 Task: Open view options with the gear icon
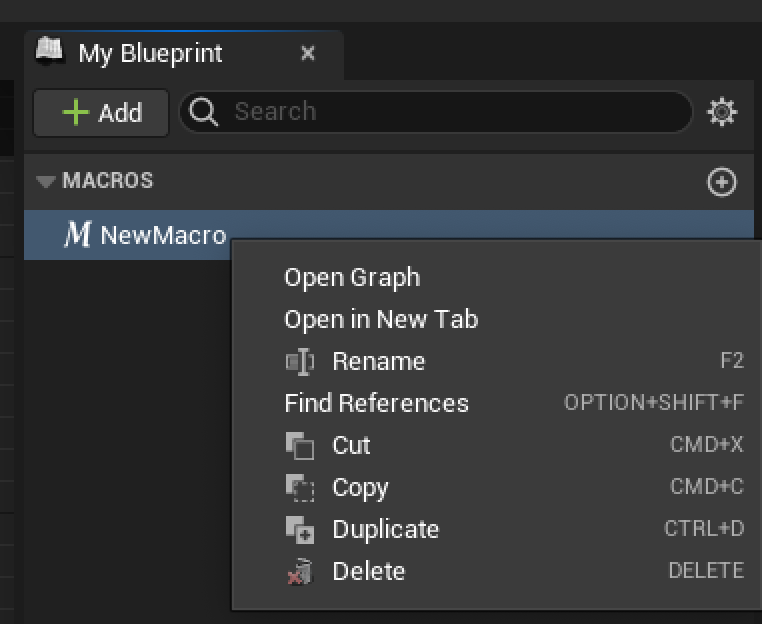coord(722,113)
